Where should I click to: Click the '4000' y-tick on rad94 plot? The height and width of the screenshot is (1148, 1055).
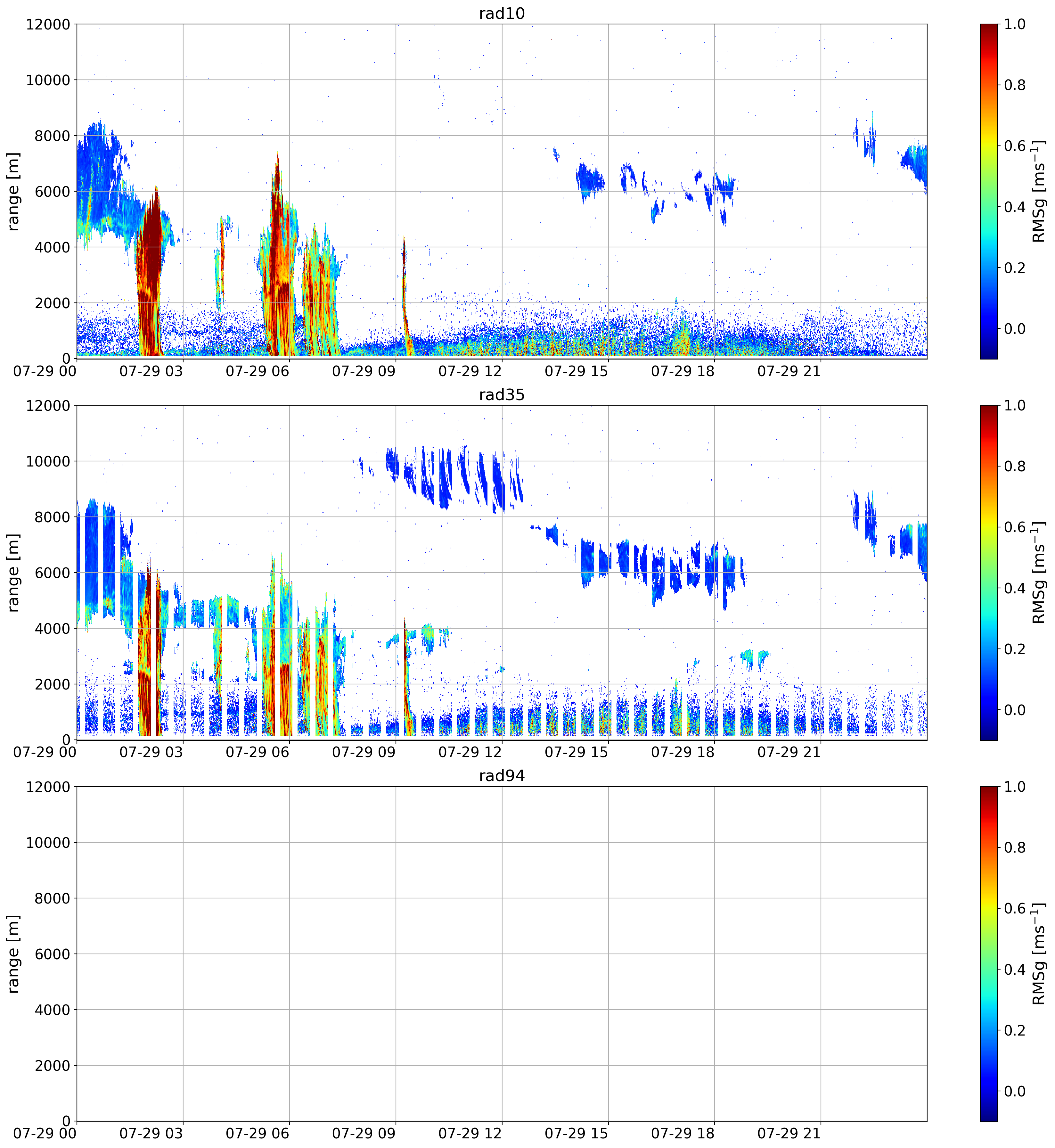click(53, 1010)
